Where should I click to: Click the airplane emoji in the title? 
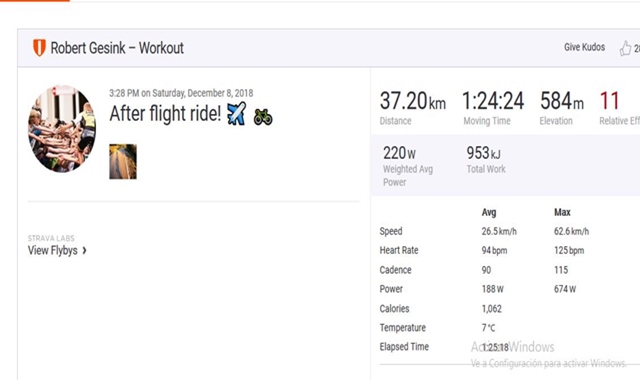click(x=237, y=113)
